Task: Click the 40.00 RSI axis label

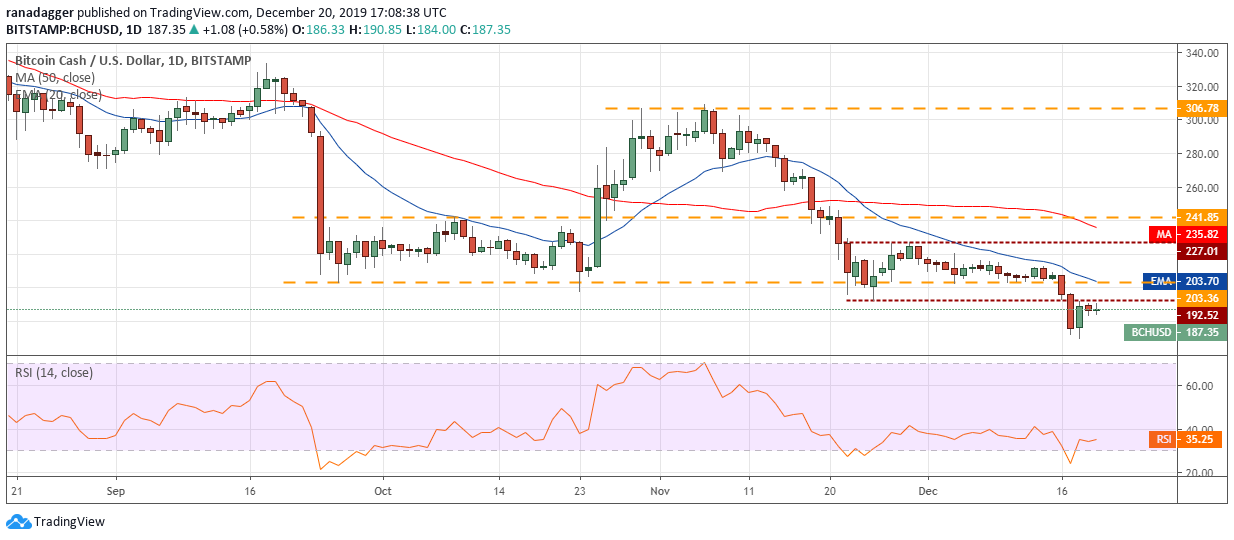Action: 1199,430
